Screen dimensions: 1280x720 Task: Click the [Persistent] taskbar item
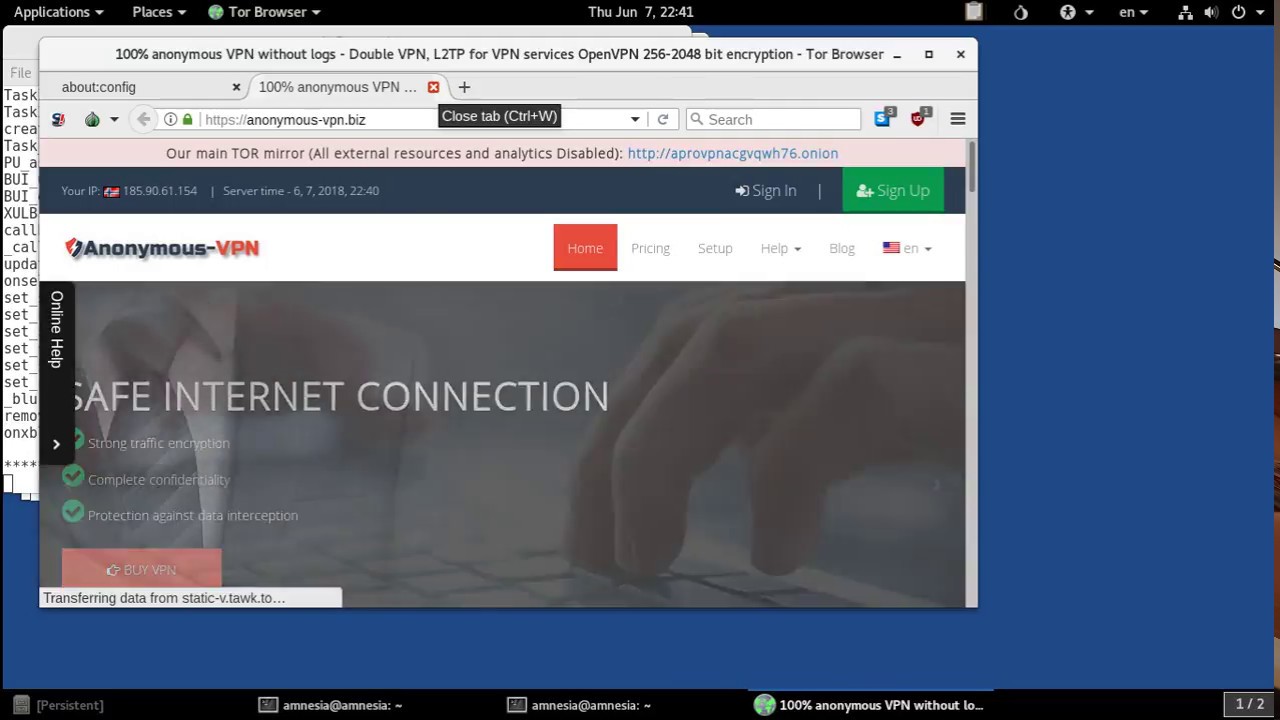click(60, 705)
